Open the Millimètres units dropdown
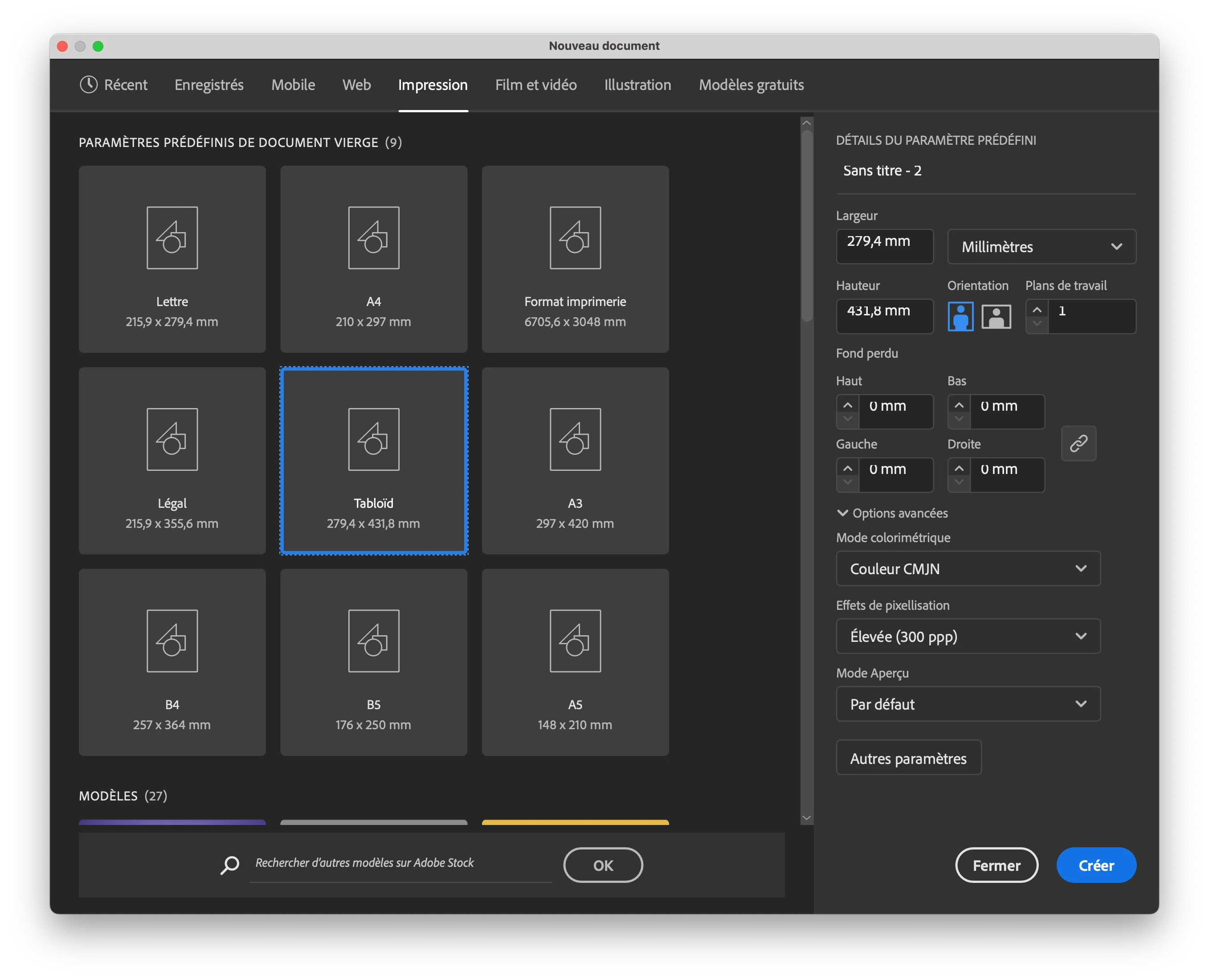The width and height of the screenshot is (1209, 980). pos(1042,247)
